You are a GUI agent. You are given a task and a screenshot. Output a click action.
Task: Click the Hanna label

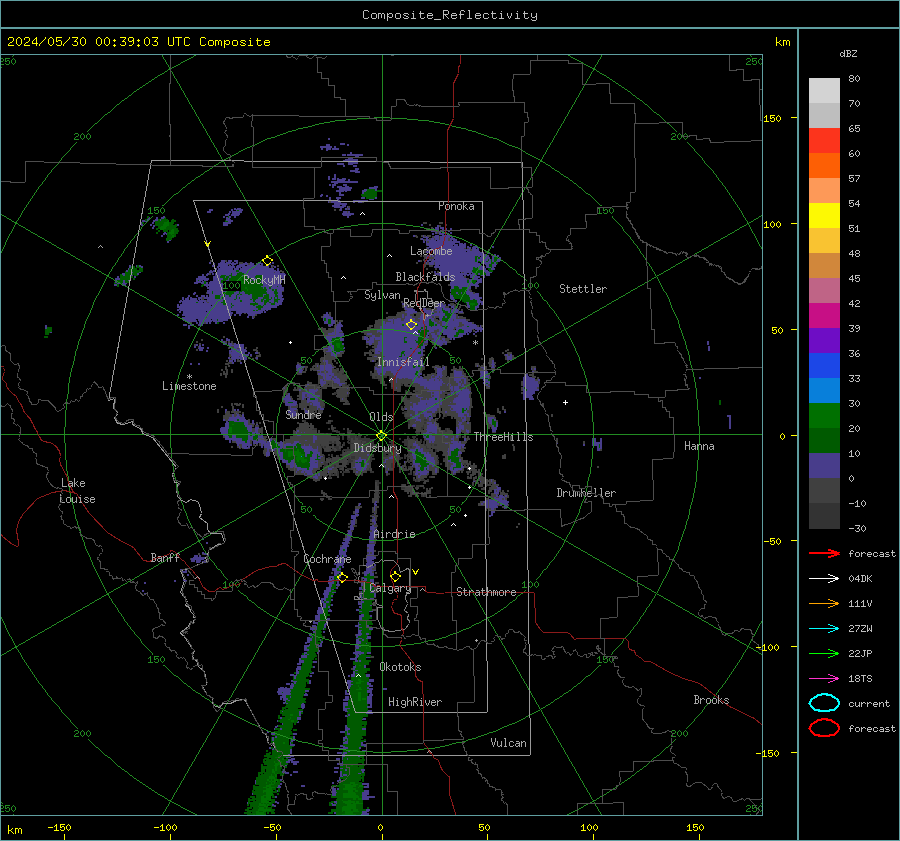pyautogui.click(x=699, y=446)
